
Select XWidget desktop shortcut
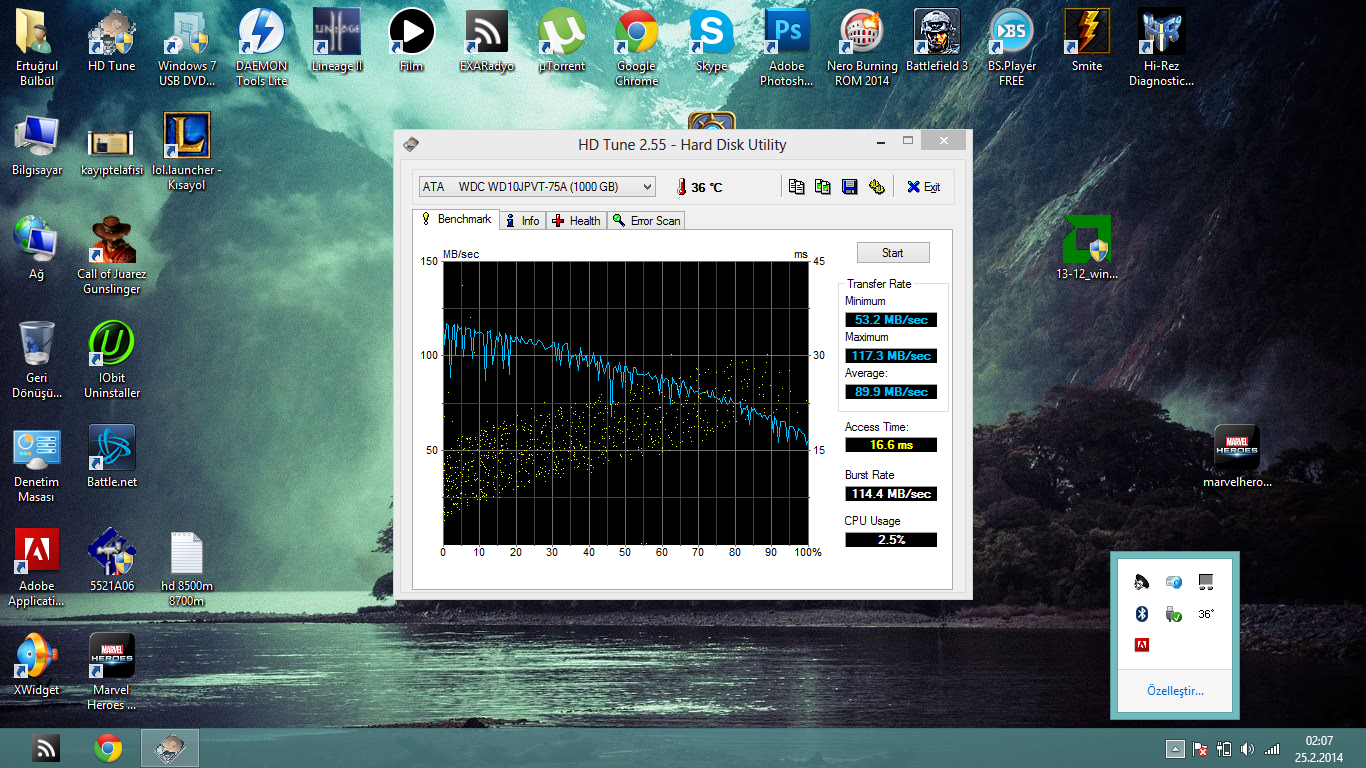[x=37, y=665]
